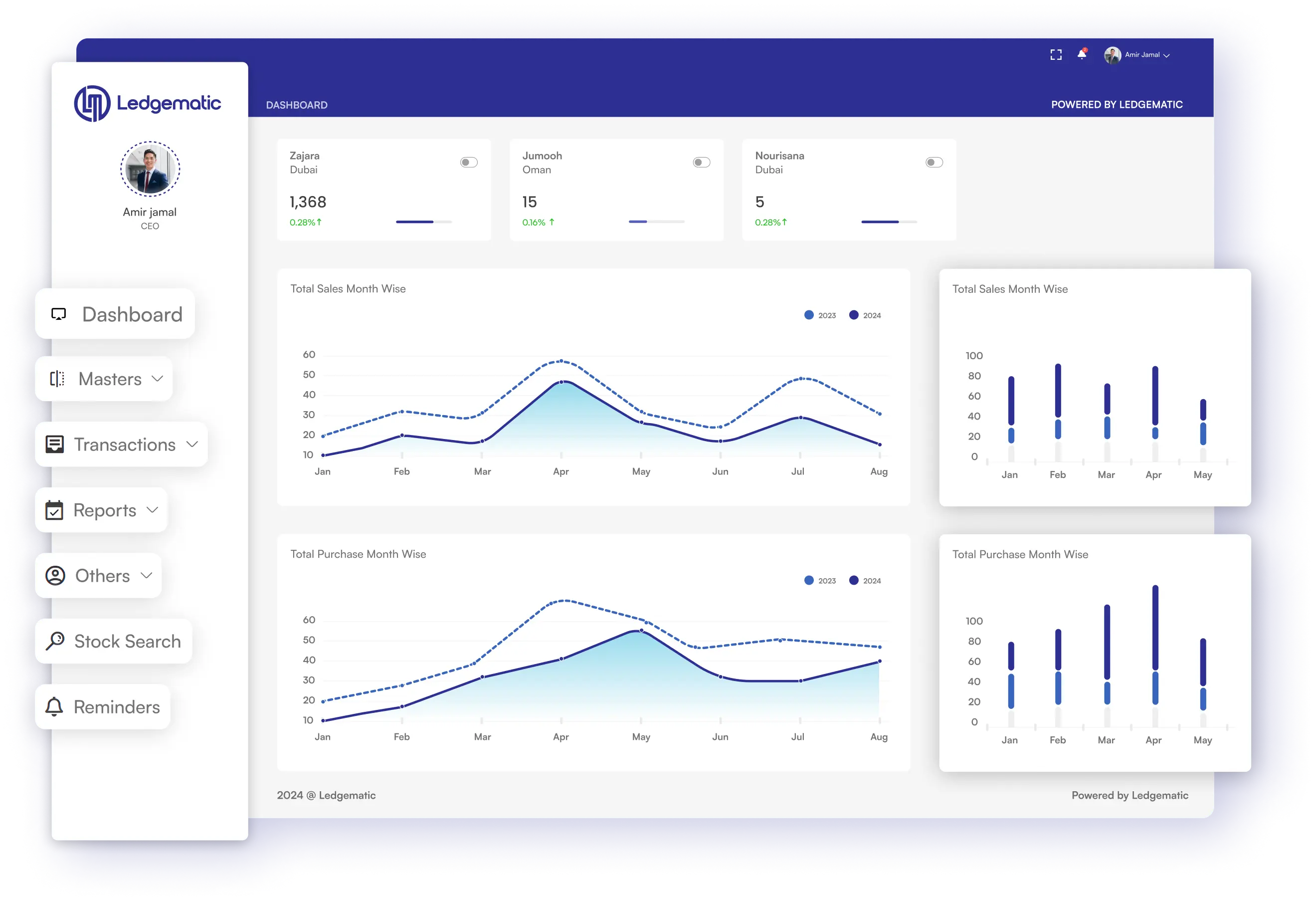The image size is (1316, 902).
Task: Click the 2024 @ Ledgematic footer link
Action: pyautogui.click(x=326, y=795)
